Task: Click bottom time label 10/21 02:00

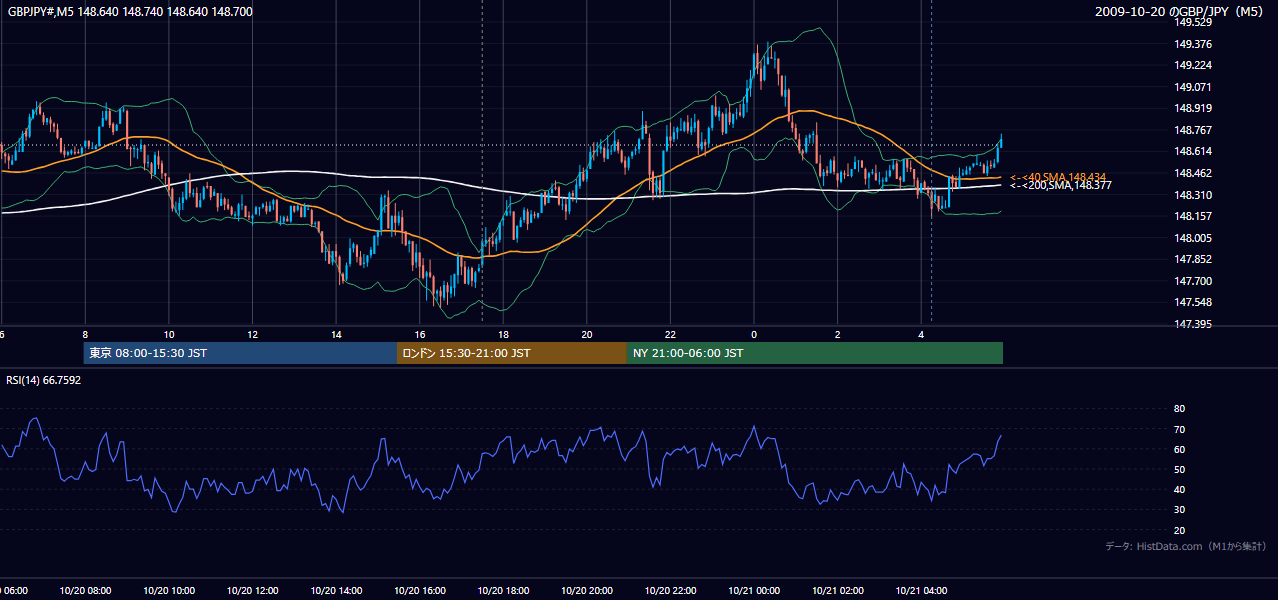Action: [837, 591]
